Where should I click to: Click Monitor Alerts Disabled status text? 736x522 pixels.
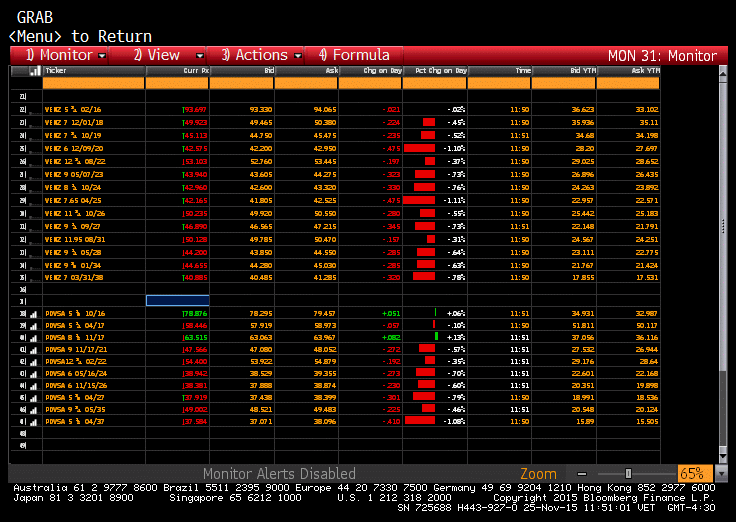click(x=279, y=474)
